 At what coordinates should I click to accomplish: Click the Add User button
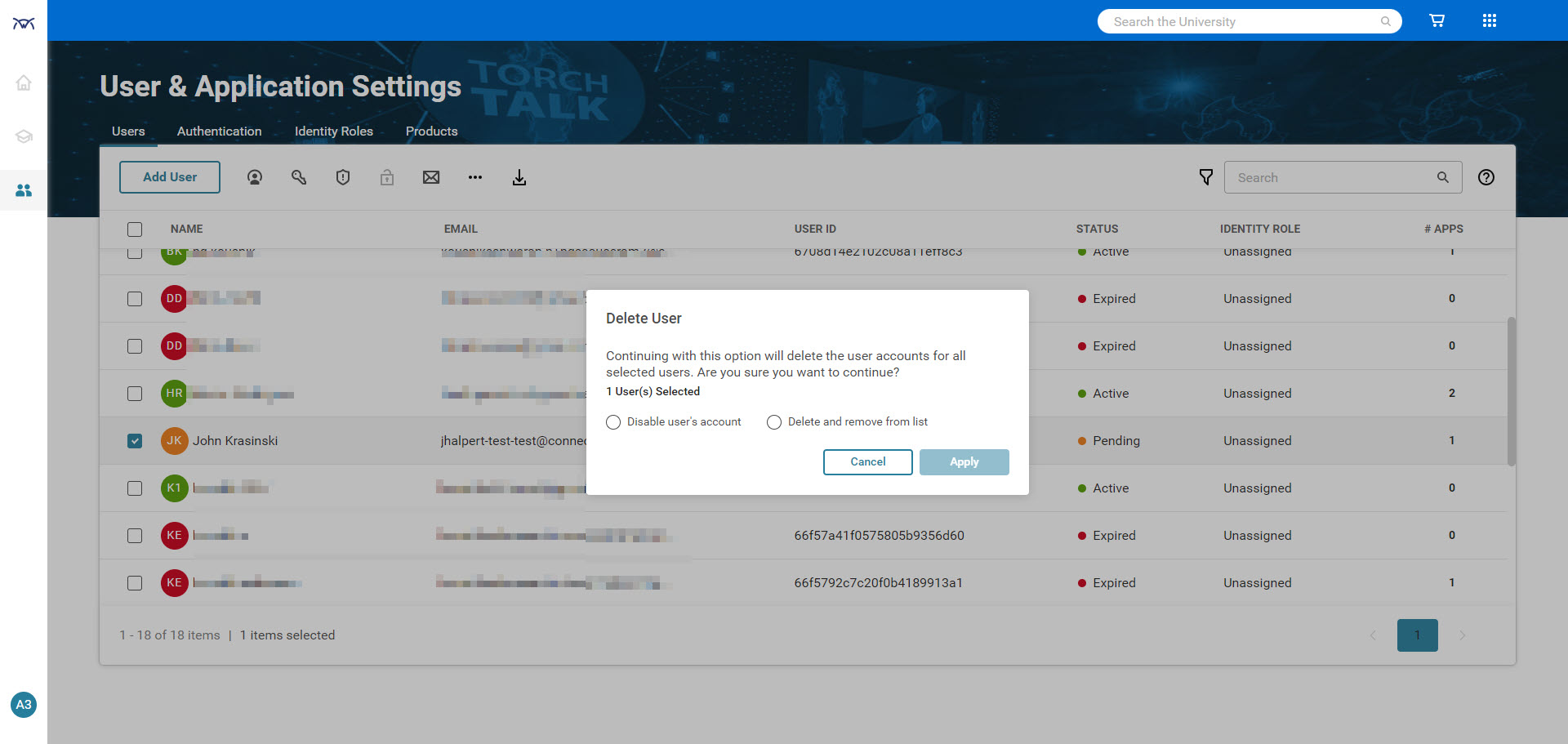170,177
